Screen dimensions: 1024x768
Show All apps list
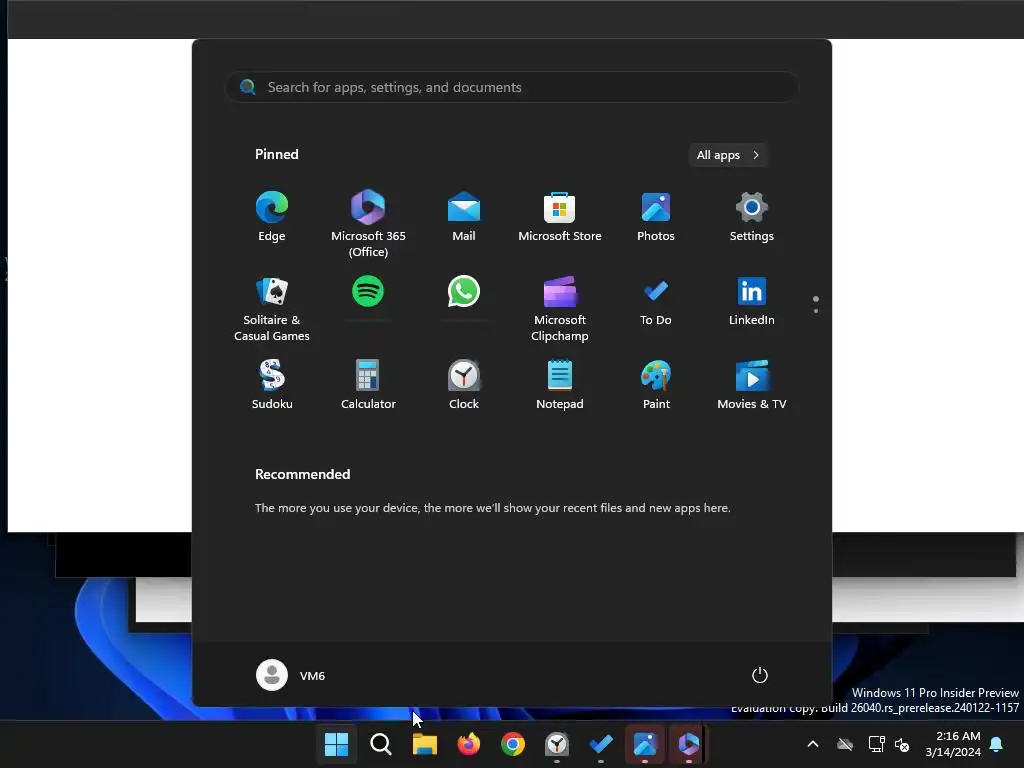728,155
